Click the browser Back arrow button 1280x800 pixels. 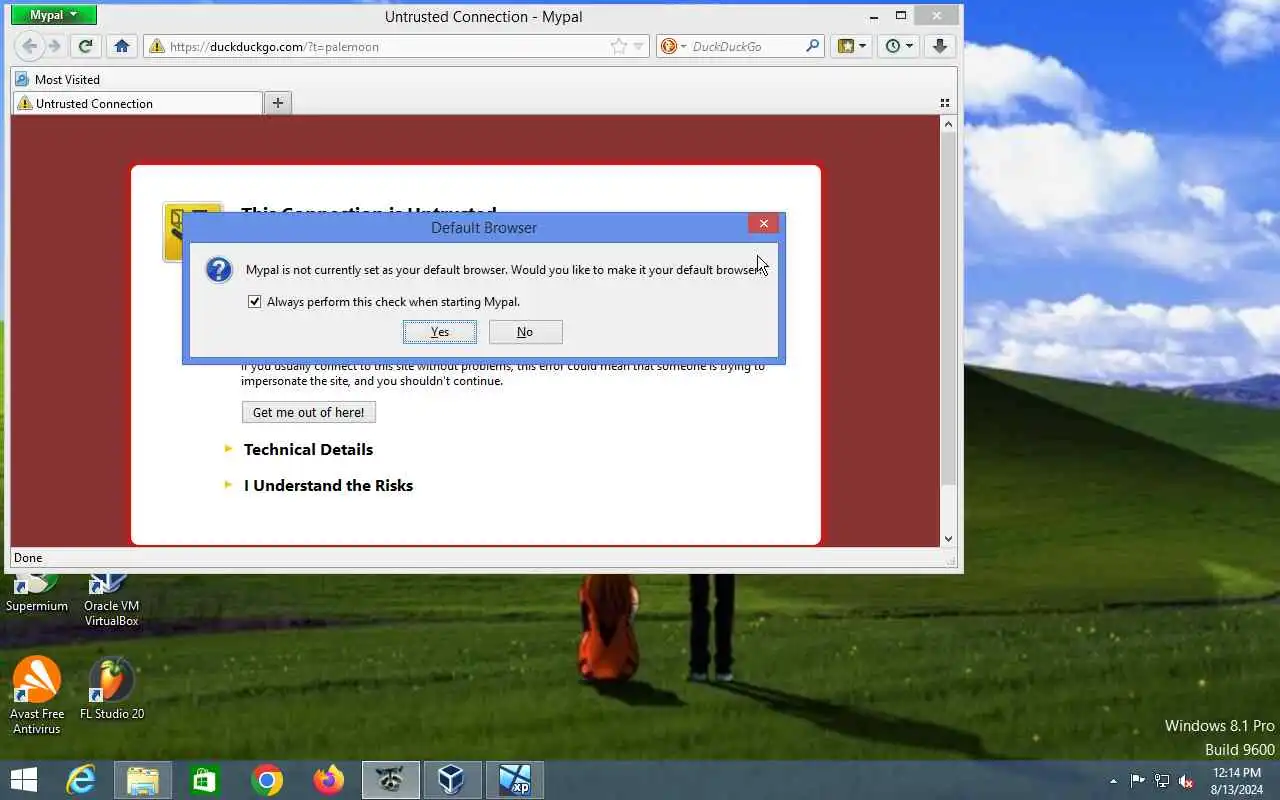click(30, 46)
